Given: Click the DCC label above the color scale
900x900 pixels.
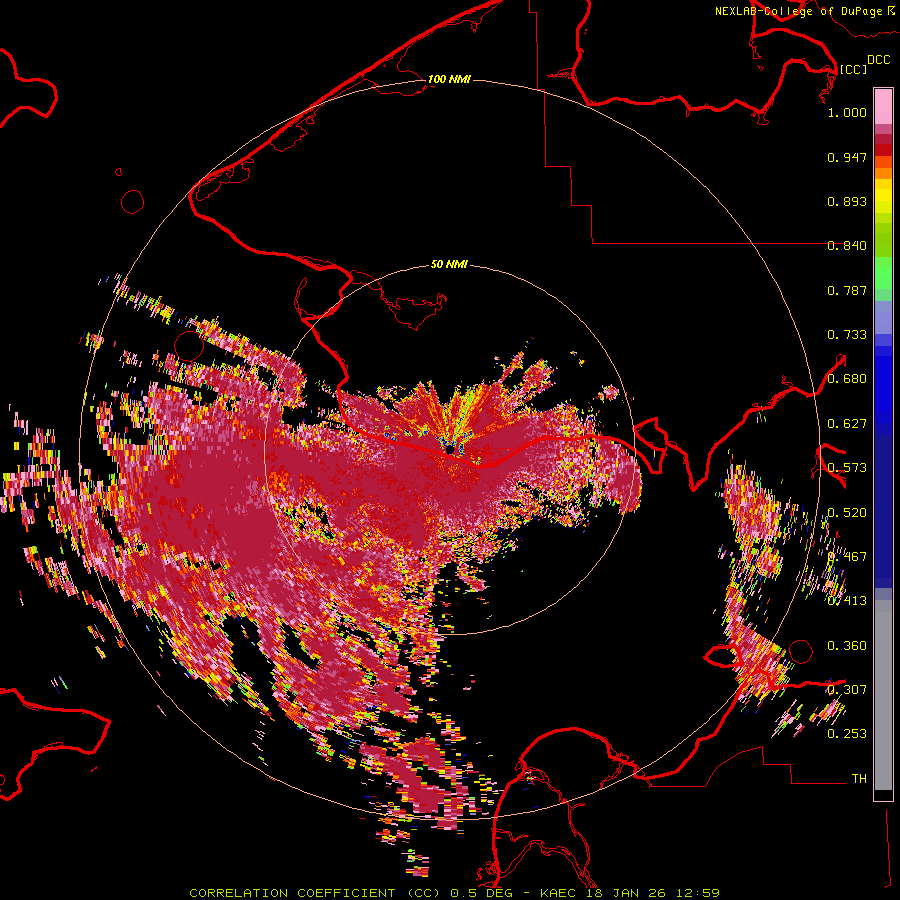Looking at the screenshot, I should click(879, 60).
